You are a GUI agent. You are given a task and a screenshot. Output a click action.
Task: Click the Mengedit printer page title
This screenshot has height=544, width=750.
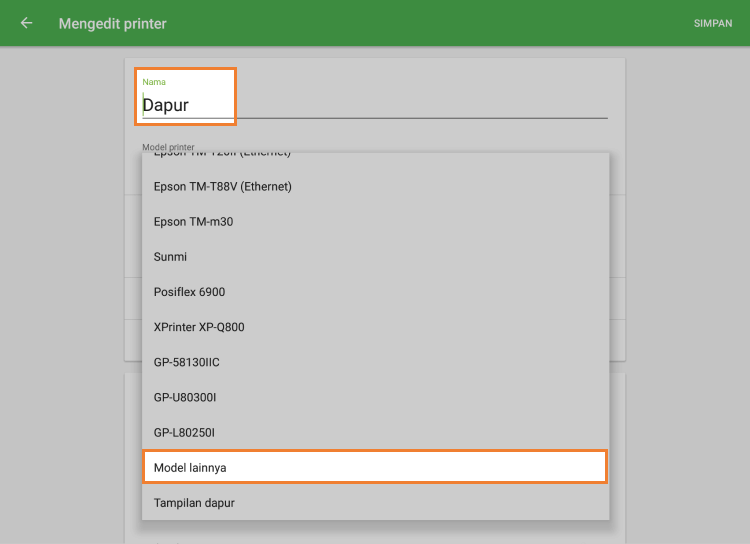[113, 23]
